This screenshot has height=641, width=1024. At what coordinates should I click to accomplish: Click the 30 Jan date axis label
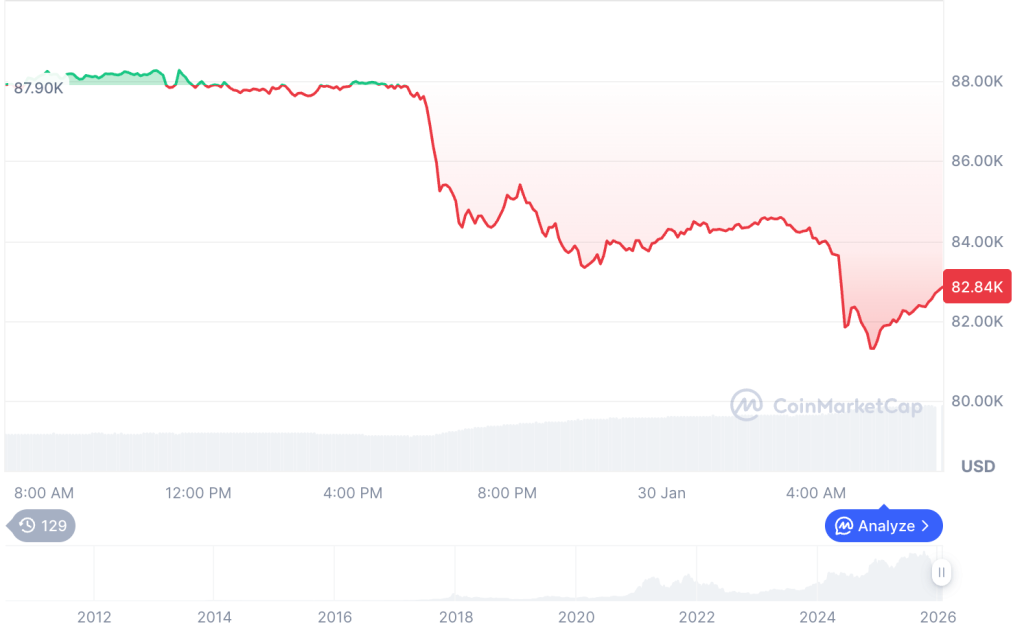tap(661, 493)
